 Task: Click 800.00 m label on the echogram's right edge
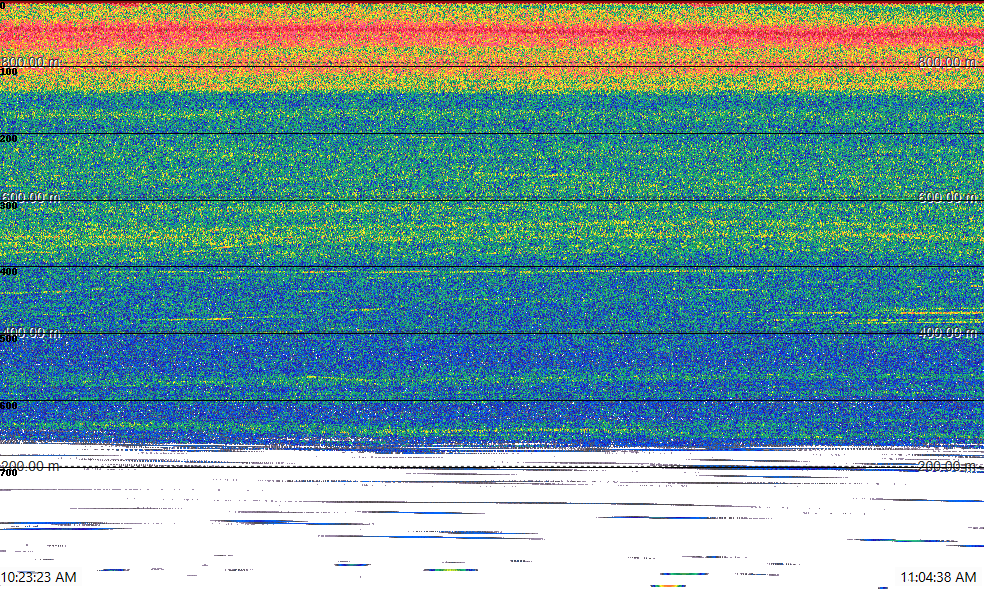click(948, 61)
